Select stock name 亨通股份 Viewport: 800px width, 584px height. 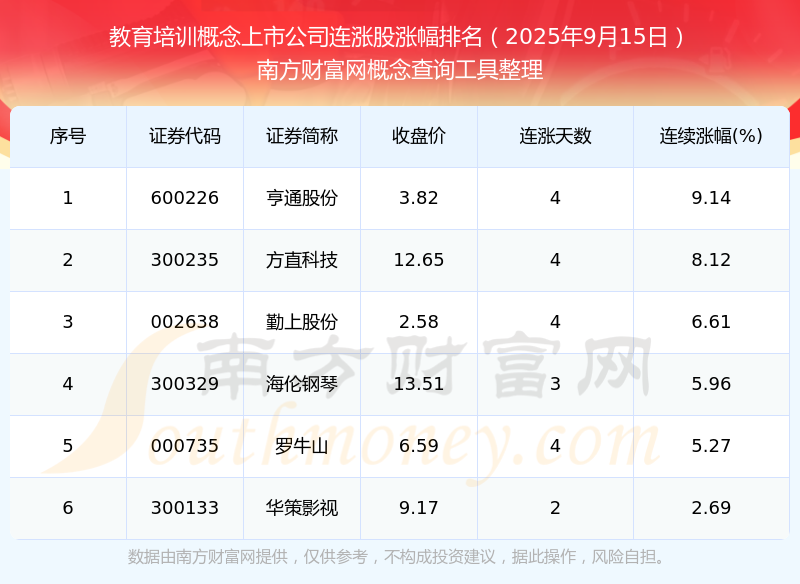click(302, 198)
